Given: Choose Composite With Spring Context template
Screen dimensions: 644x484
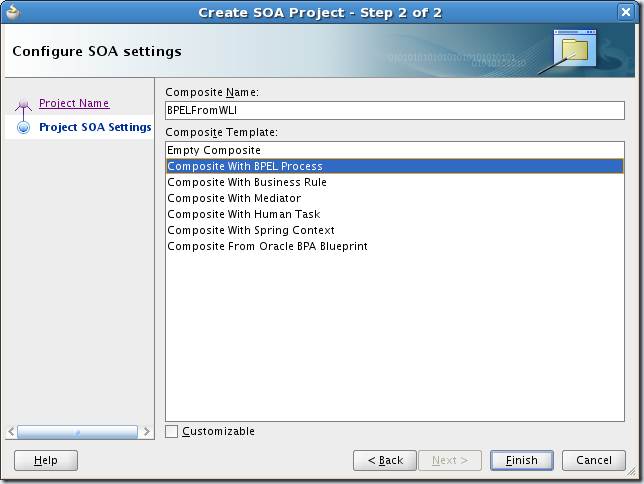Looking at the screenshot, I should coord(395,230).
